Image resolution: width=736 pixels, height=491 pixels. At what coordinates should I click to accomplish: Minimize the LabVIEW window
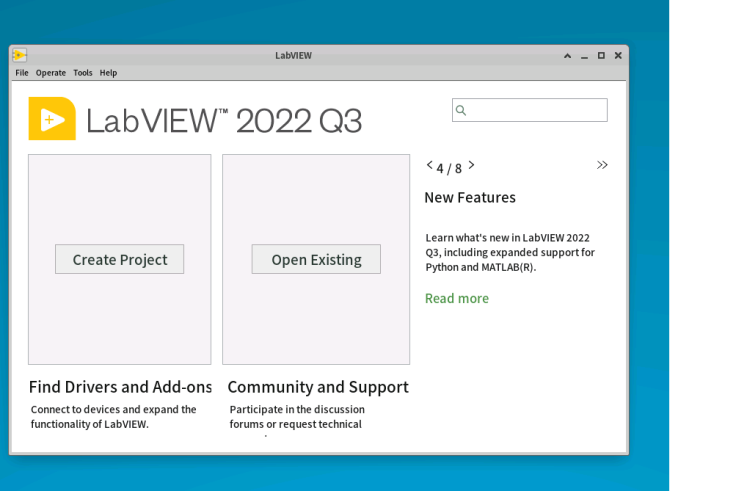point(584,56)
